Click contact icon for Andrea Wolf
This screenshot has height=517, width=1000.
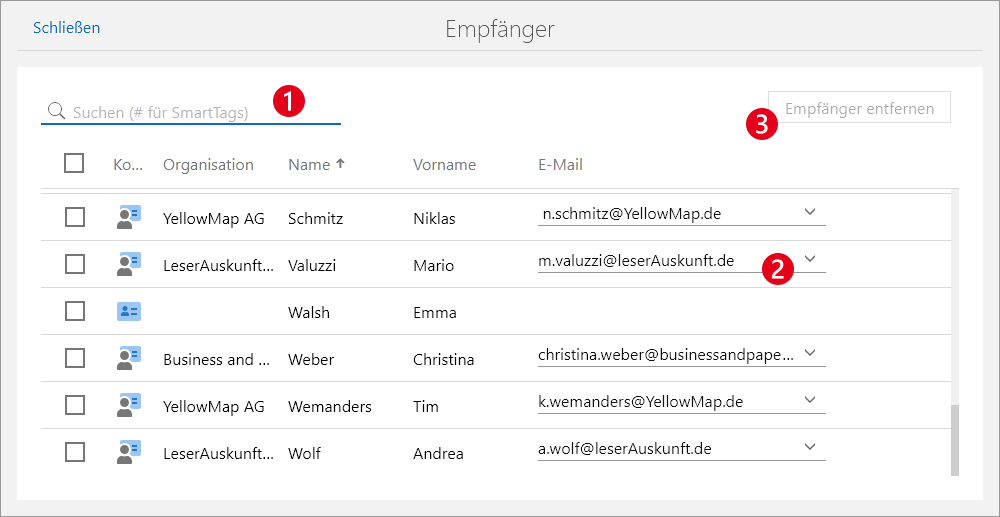[128, 452]
